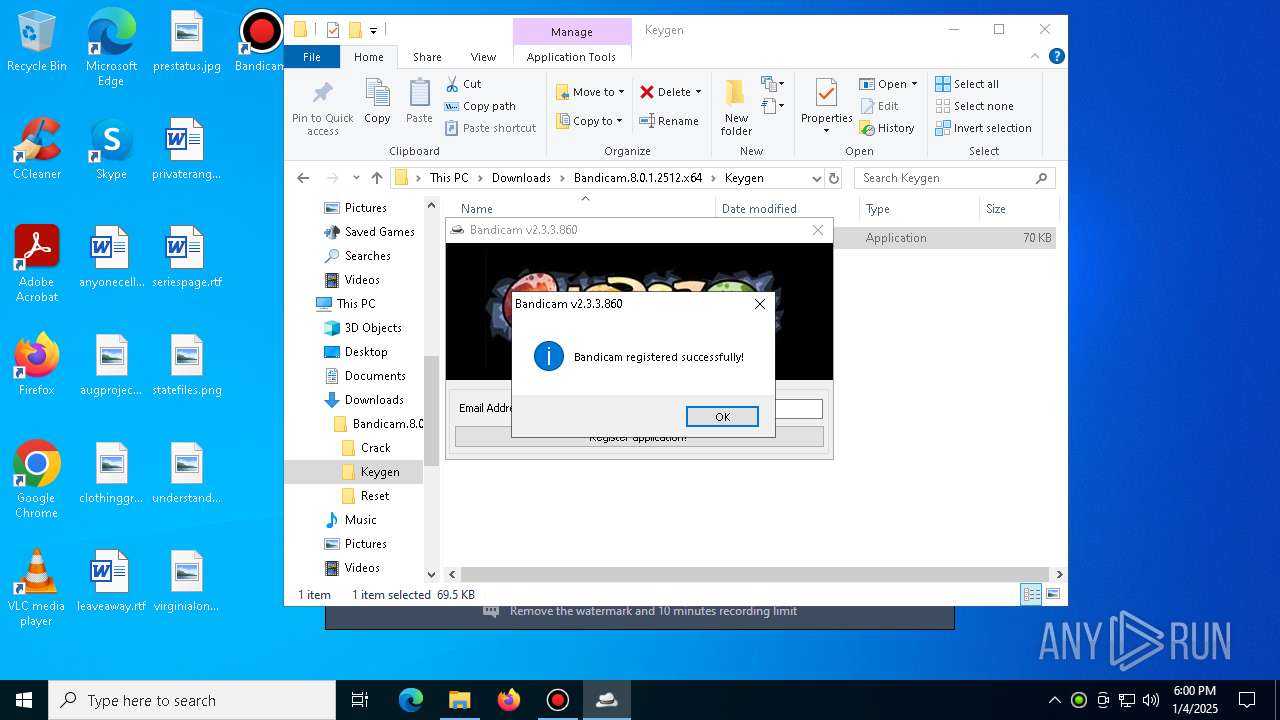Open 3D Objects in navigation pane
The height and width of the screenshot is (720, 1280).
coord(373,328)
